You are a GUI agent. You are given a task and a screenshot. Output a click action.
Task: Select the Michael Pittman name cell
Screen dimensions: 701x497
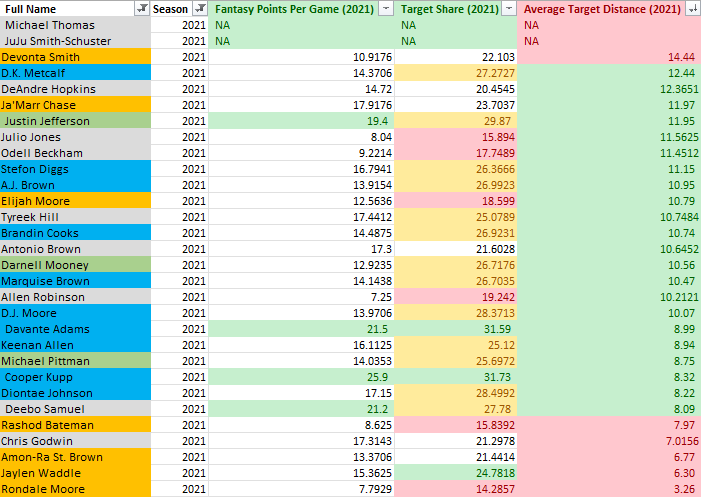[x=75, y=361]
